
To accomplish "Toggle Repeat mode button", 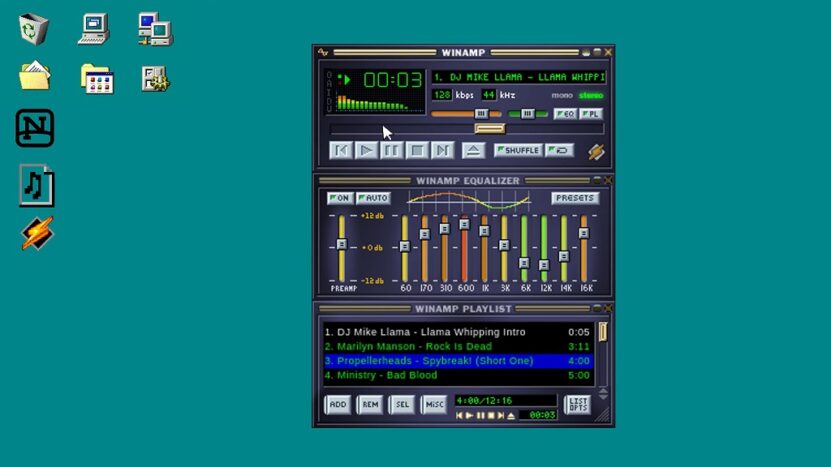I will pos(559,151).
